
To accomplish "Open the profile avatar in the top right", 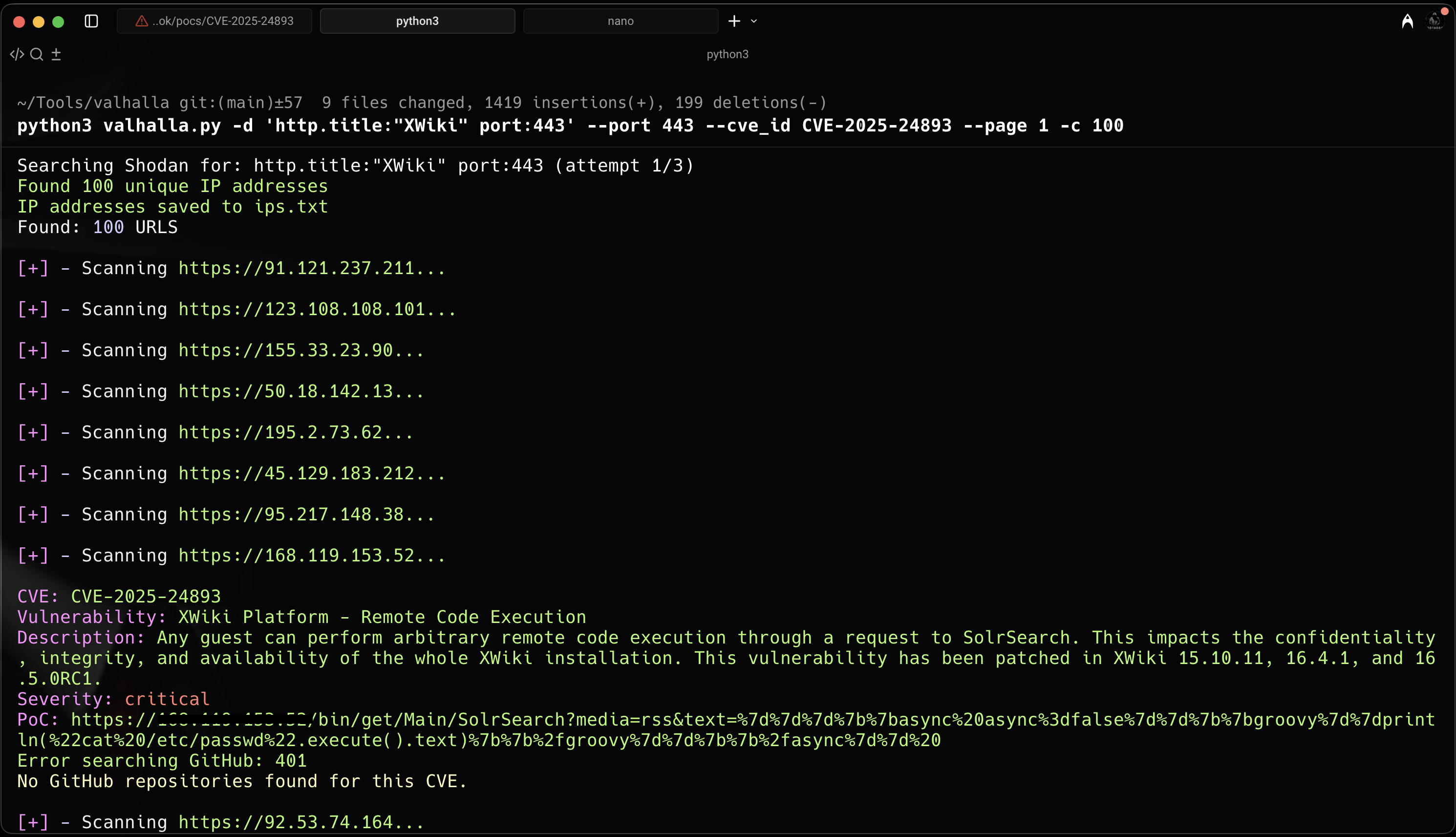I will [x=1435, y=21].
